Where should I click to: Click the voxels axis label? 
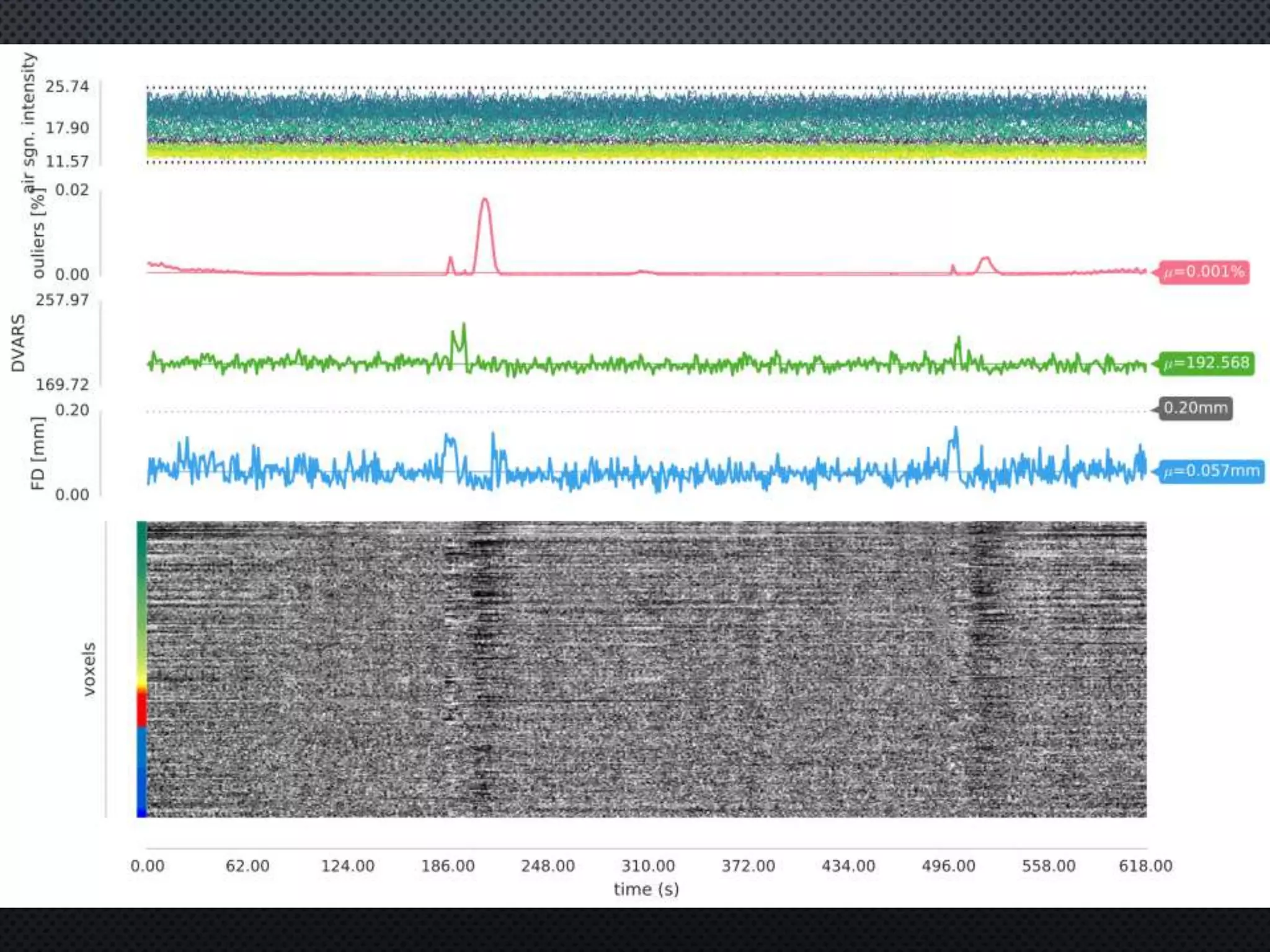(90, 669)
